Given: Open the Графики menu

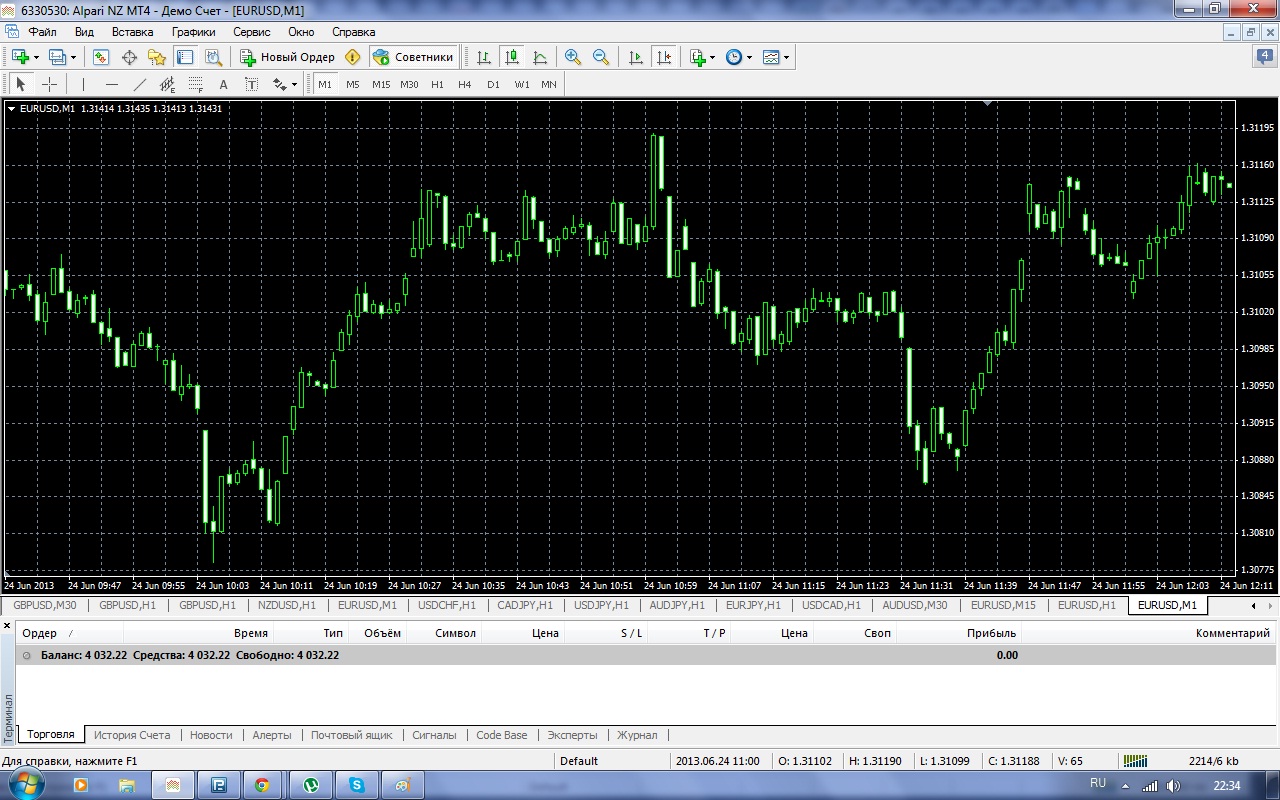Looking at the screenshot, I should (x=193, y=32).
